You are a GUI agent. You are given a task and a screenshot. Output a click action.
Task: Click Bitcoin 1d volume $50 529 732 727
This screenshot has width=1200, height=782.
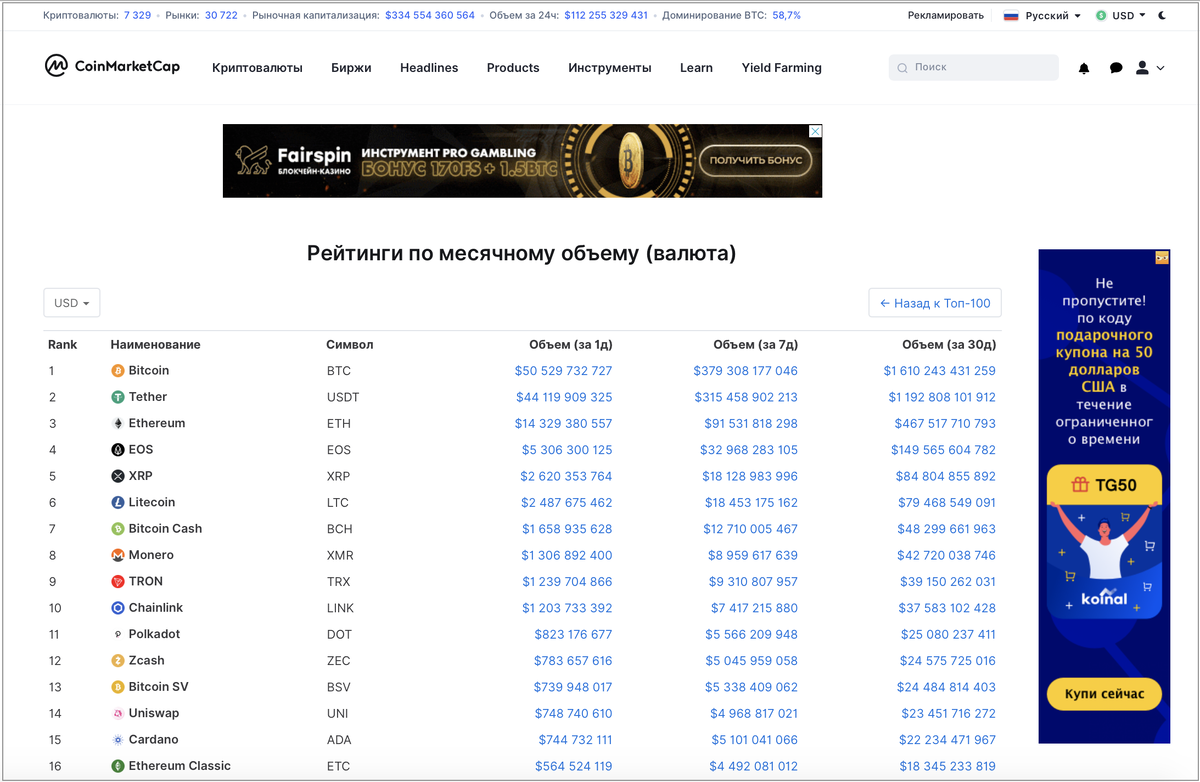564,371
